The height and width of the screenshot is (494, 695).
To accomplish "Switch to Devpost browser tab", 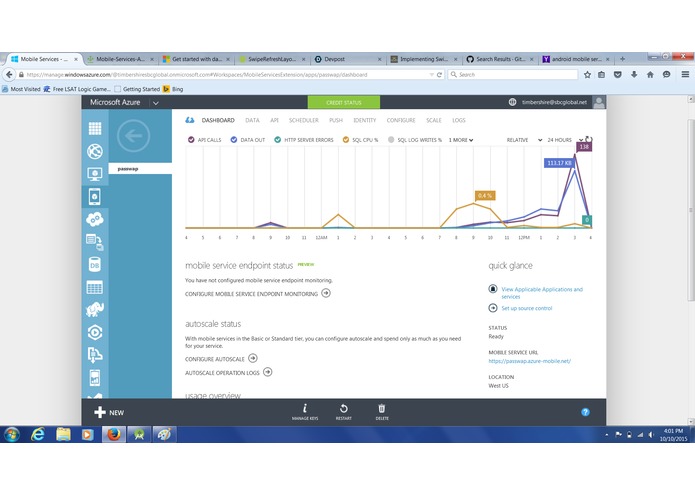I will 348,59.
